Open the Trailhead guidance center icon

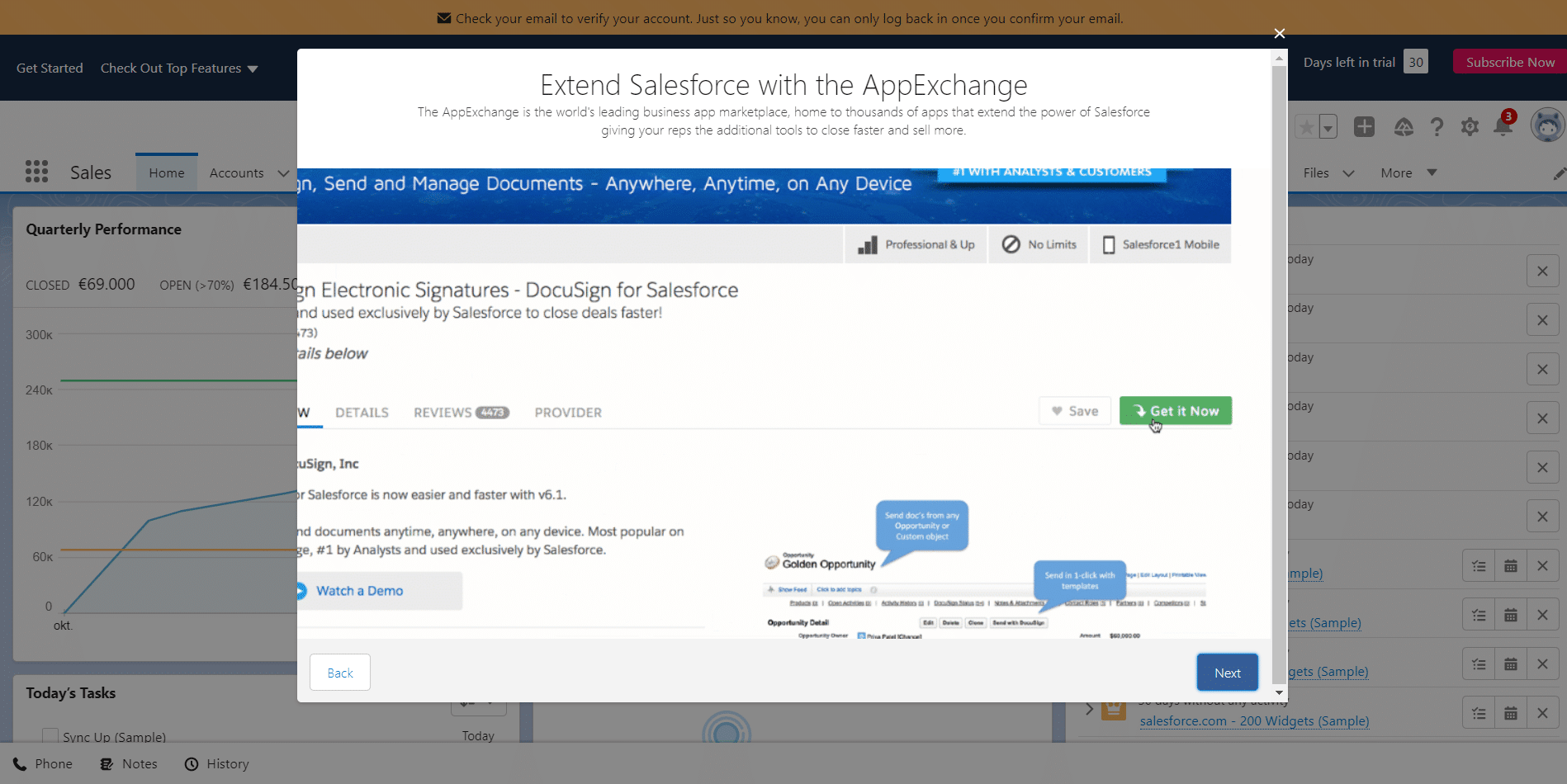1404,126
